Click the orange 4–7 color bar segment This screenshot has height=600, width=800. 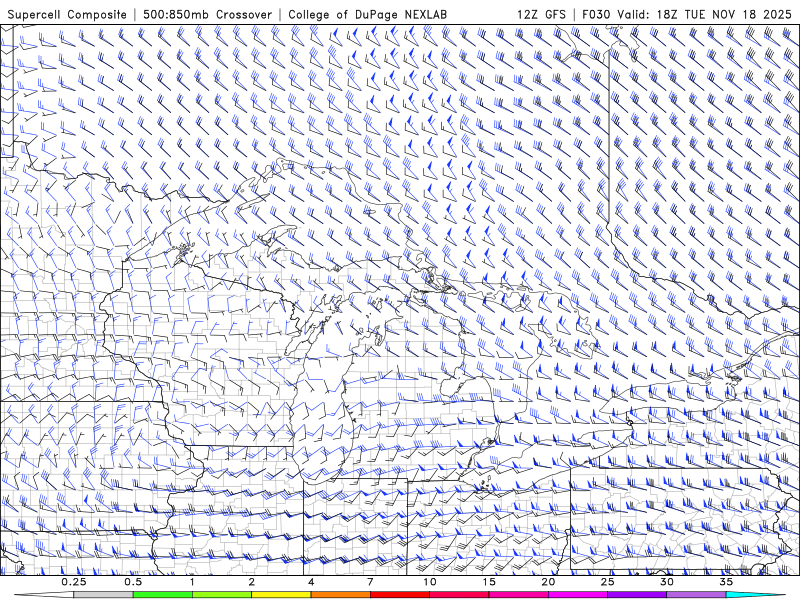click(x=340, y=595)
